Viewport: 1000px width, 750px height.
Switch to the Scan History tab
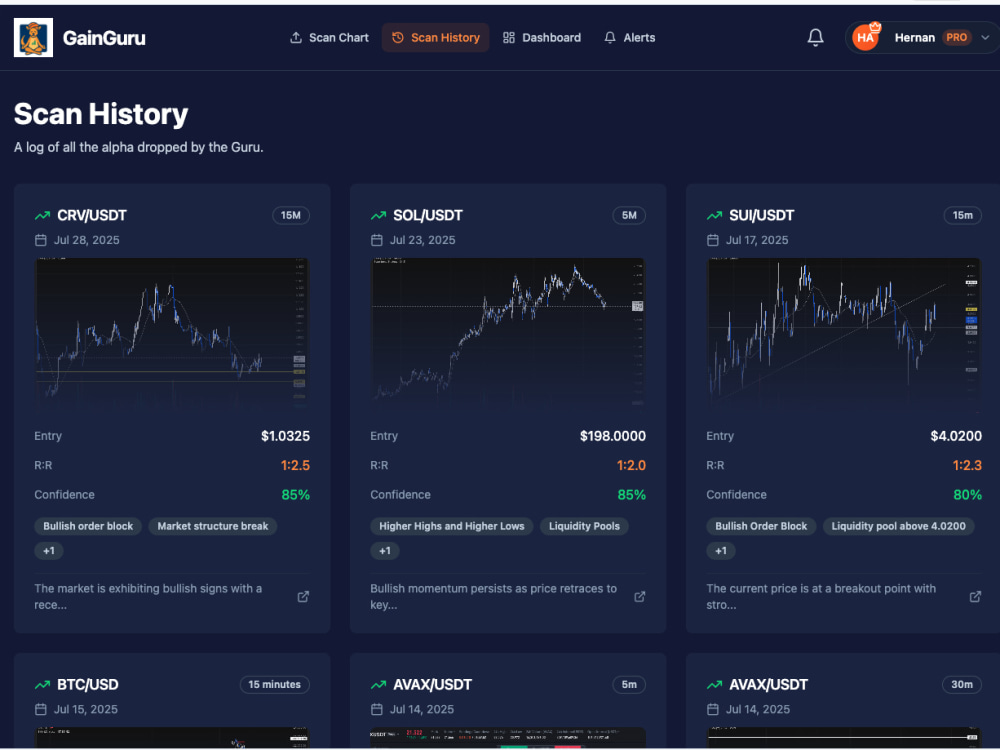tap(436, 38)
